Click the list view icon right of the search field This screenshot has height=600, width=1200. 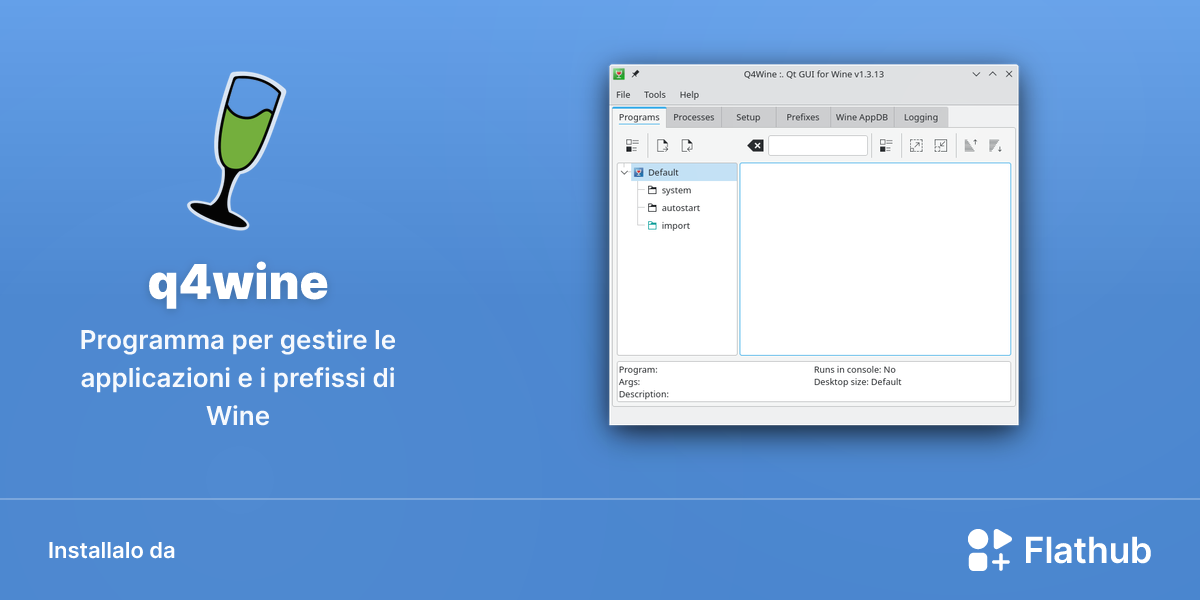coord(886,146)
